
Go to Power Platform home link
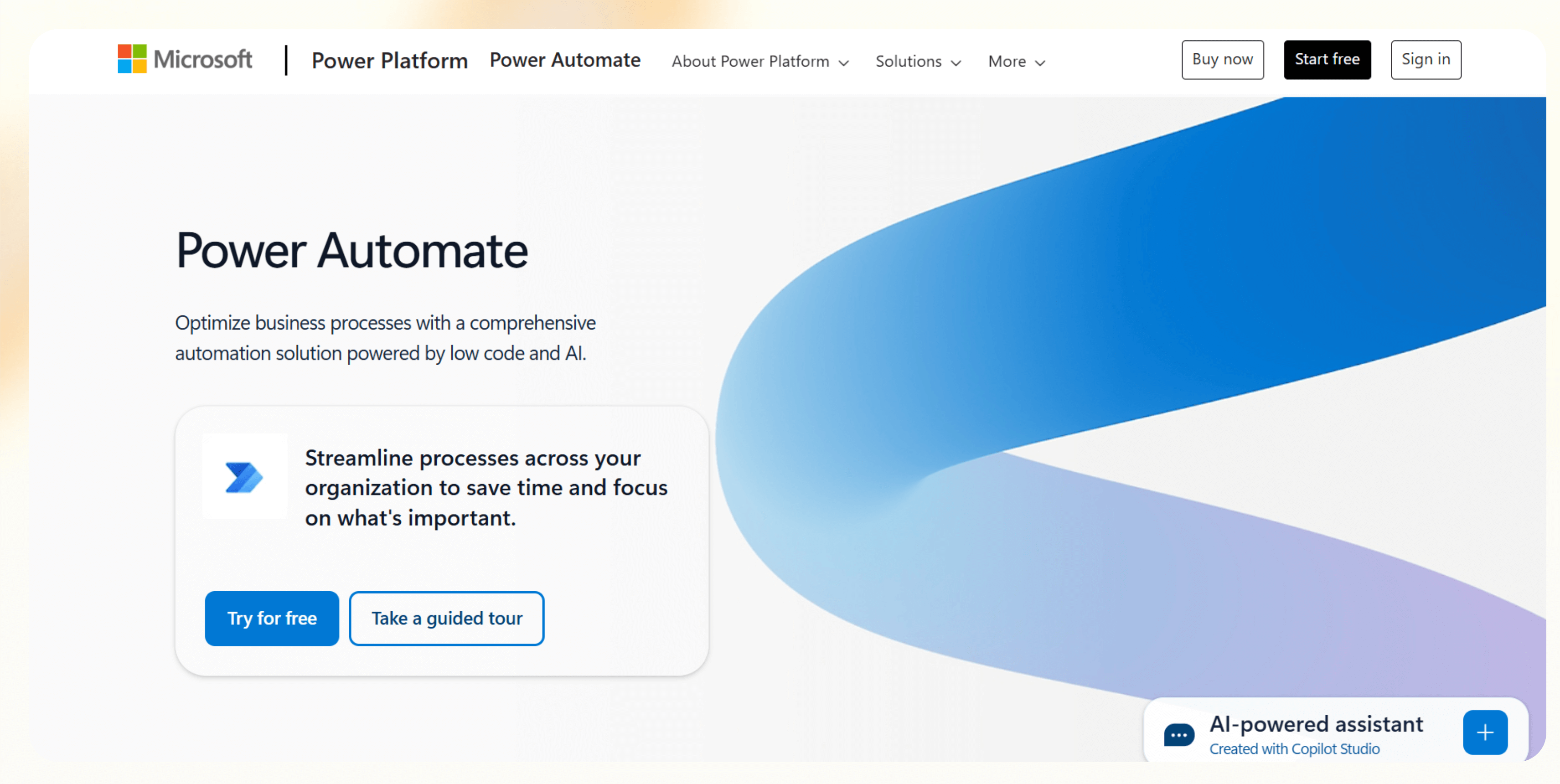click(x=389, y=61)
